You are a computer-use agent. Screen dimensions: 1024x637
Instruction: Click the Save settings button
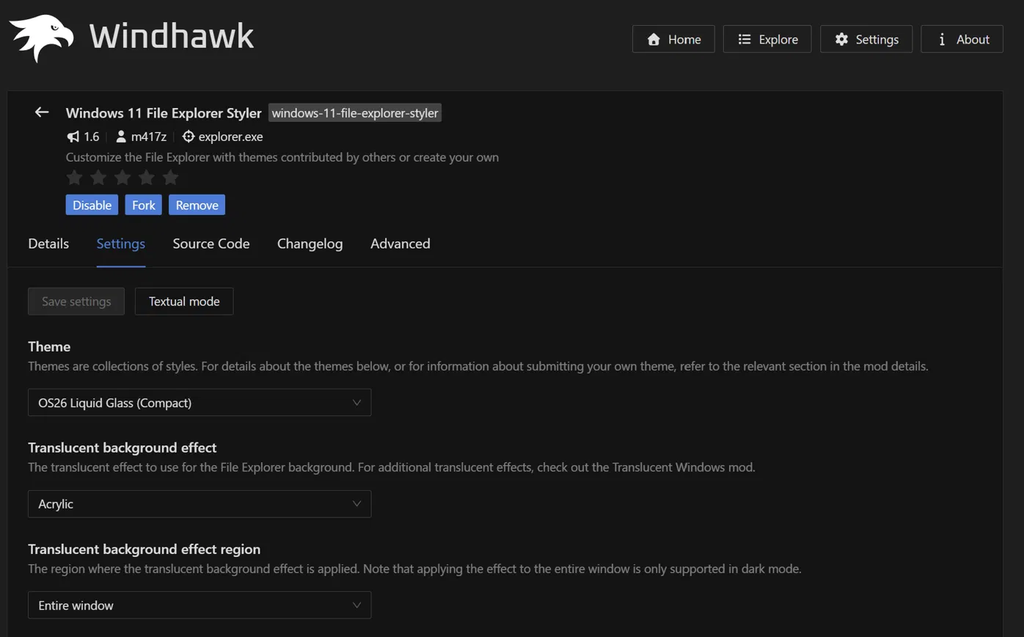point(76,301)
